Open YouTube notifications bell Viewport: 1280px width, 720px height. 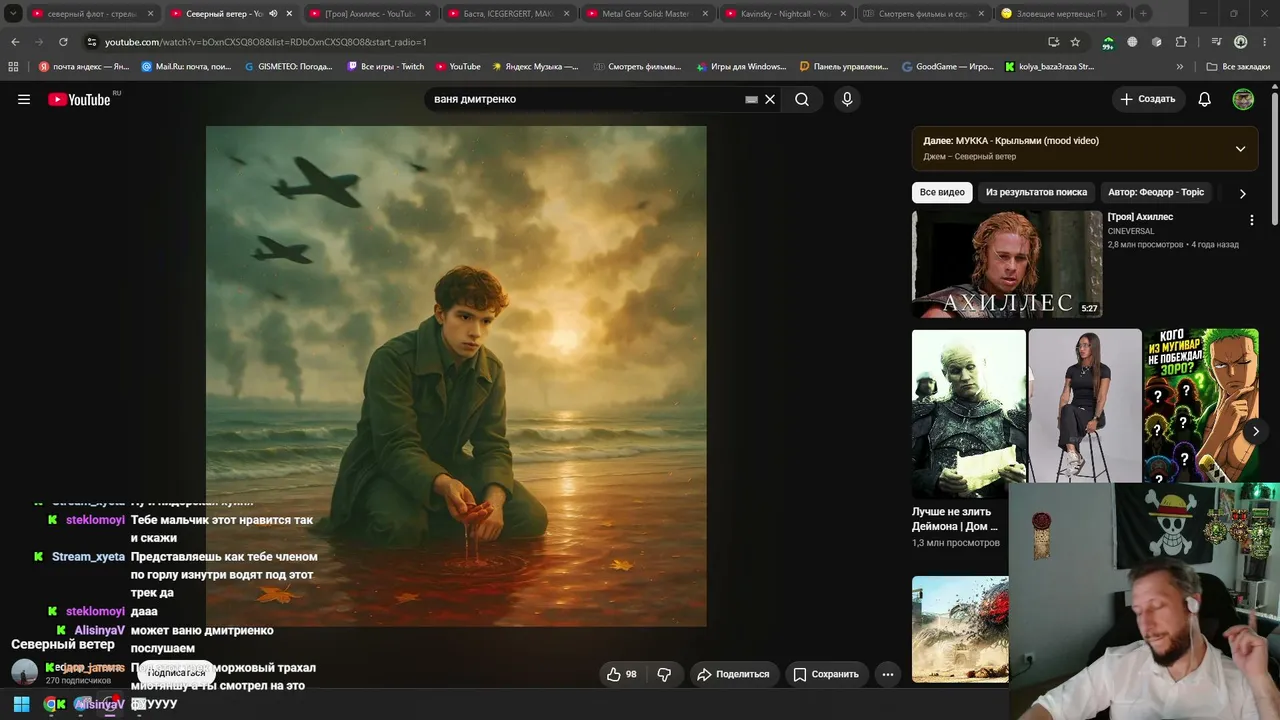(x=1205, y=99)
